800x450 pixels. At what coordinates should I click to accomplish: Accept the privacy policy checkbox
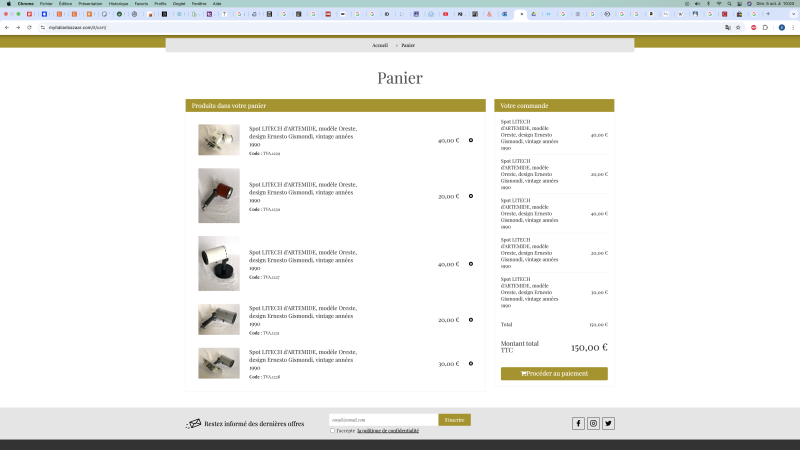(x=332, y=431)
